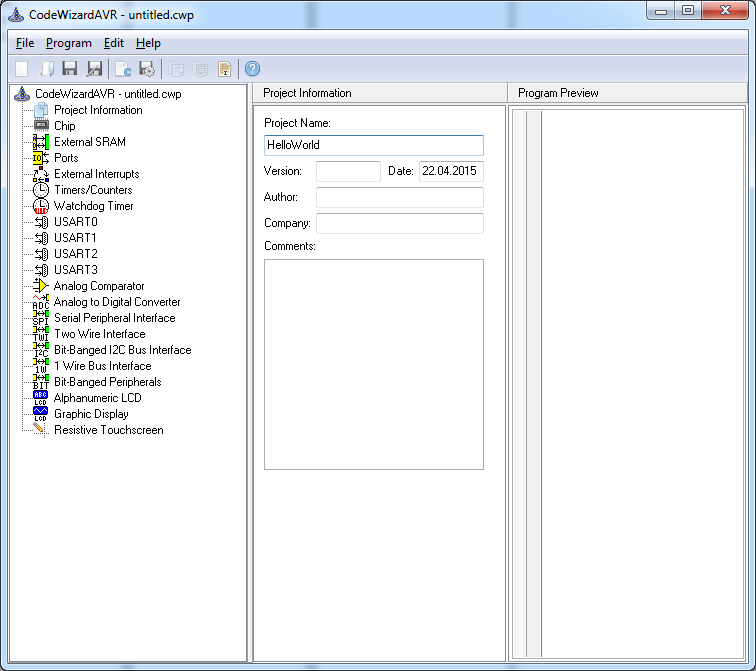Select Two Wire Interface in the tree
The width and height of the screenshot is (756, 671).
(99, 334)
